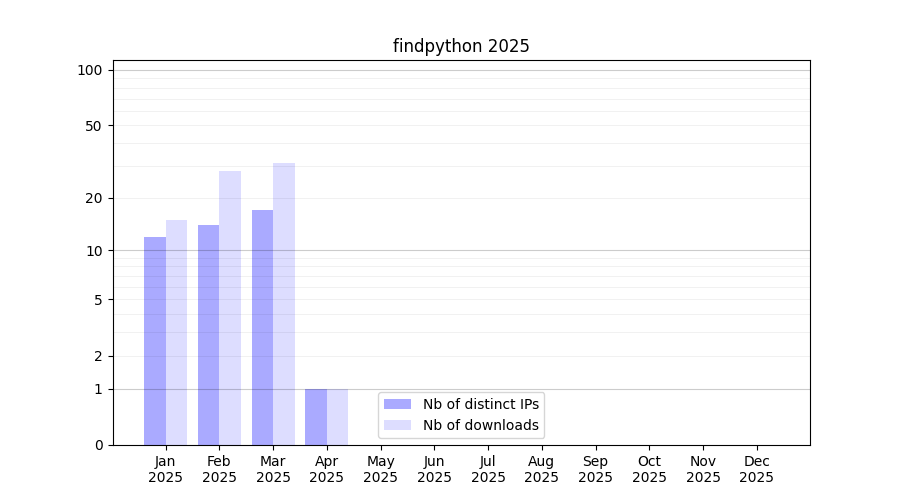
Task: Select the February distinct IPs bar
Action: 208,335
